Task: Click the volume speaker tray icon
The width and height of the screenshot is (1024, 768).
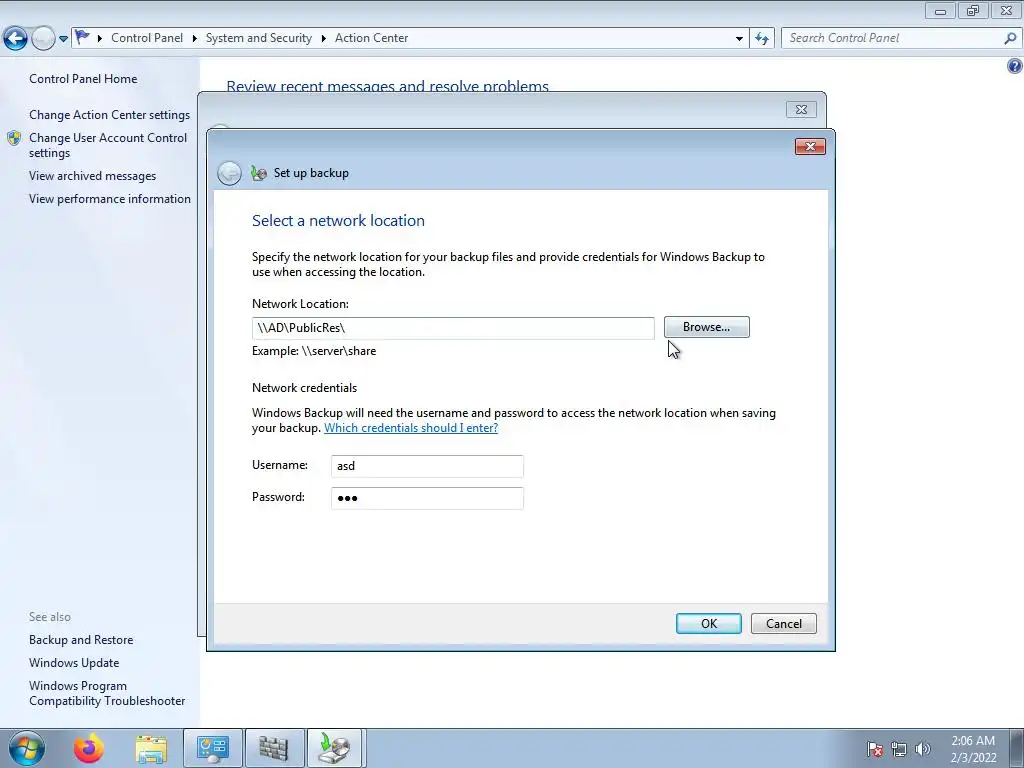Action: (923, 749)
